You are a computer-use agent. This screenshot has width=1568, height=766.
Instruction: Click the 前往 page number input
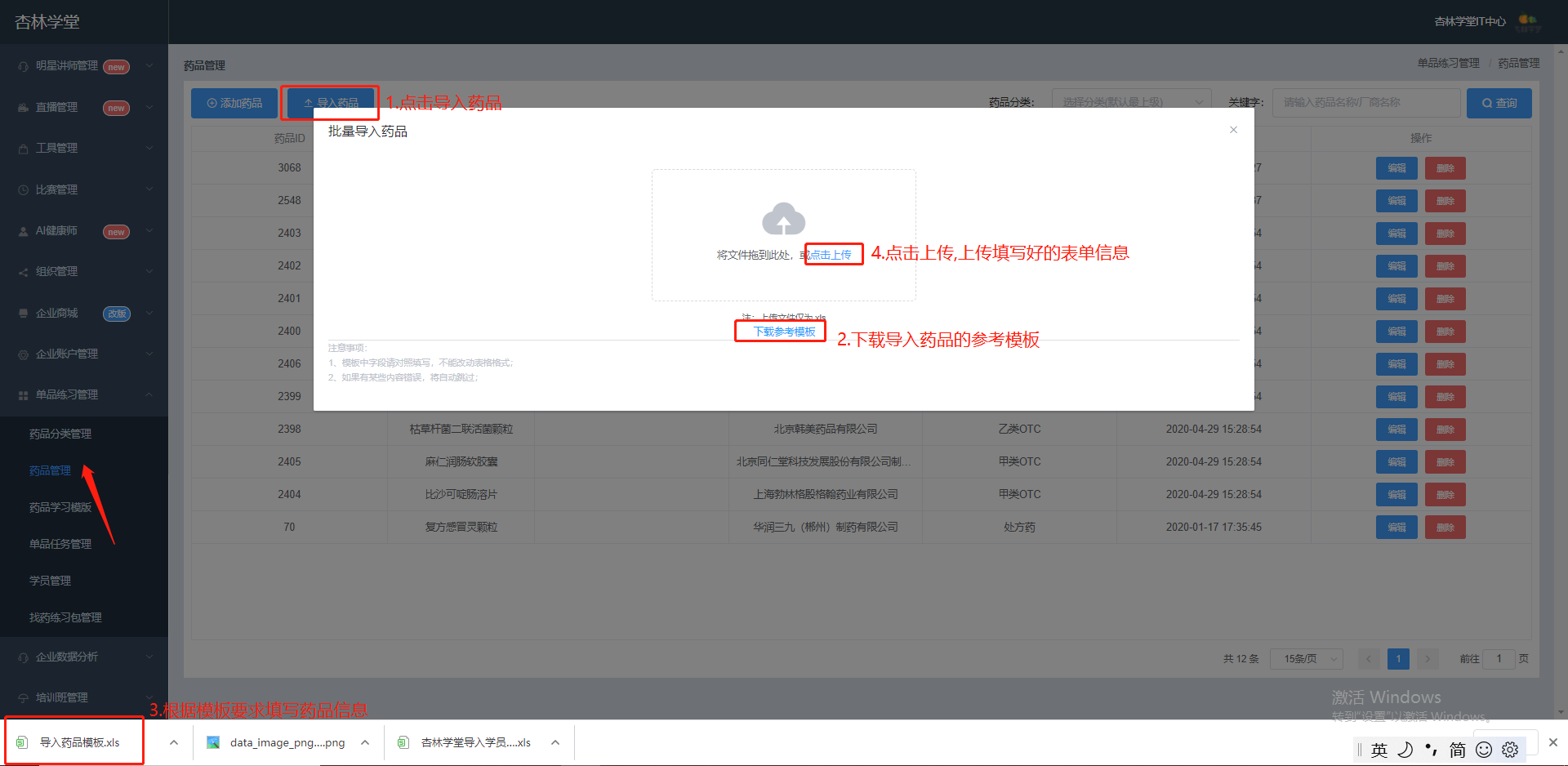(x=1499, y=658)
